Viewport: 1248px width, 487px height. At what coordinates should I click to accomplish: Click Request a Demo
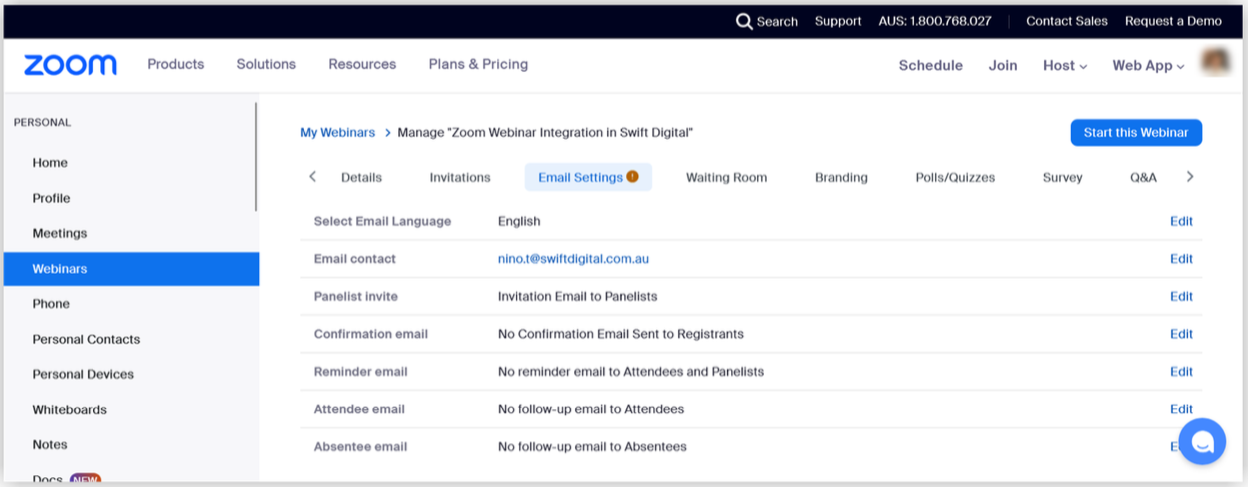coord(1173,21)
